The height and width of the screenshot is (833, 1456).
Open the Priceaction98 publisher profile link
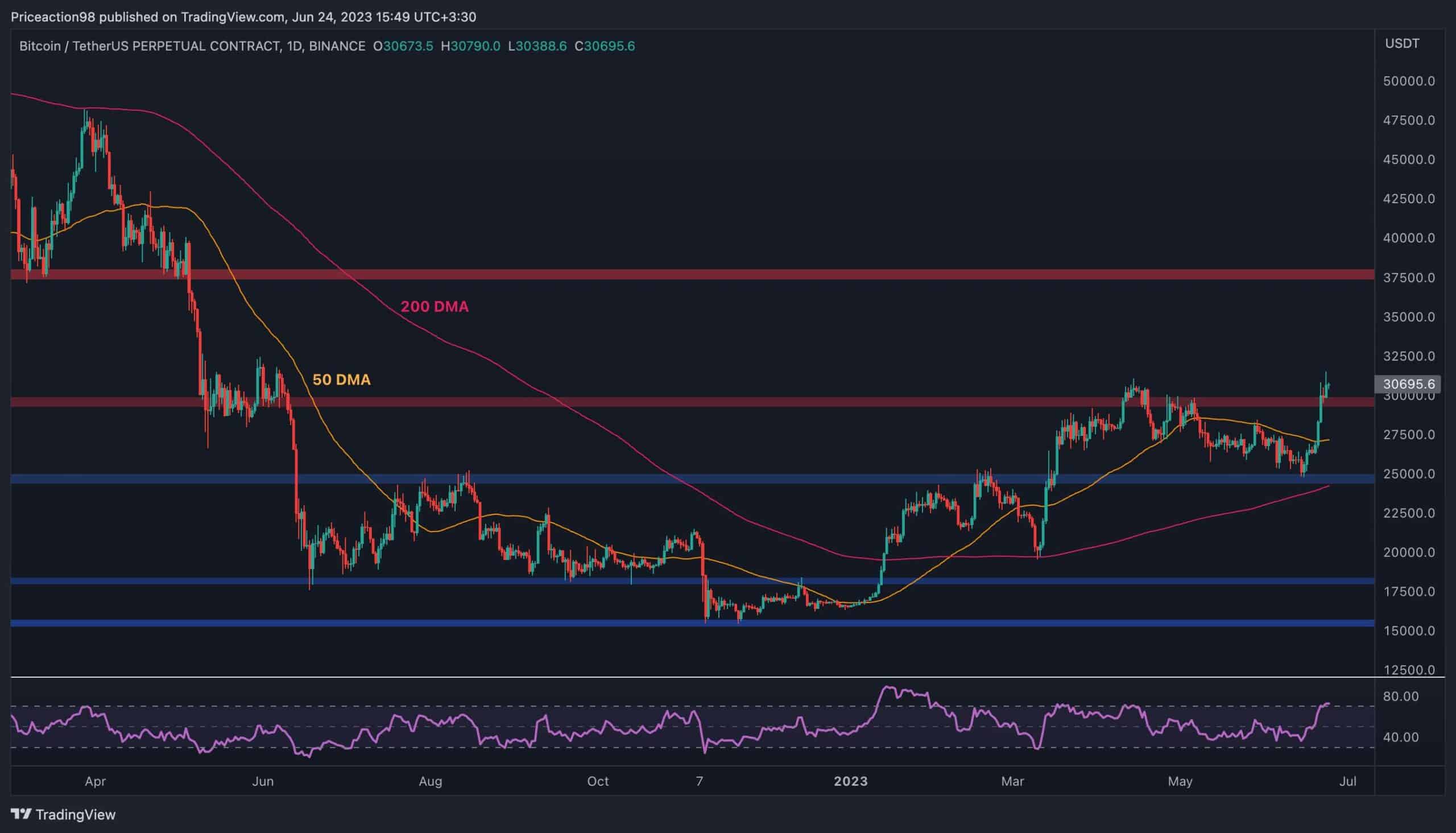point(55,17)
